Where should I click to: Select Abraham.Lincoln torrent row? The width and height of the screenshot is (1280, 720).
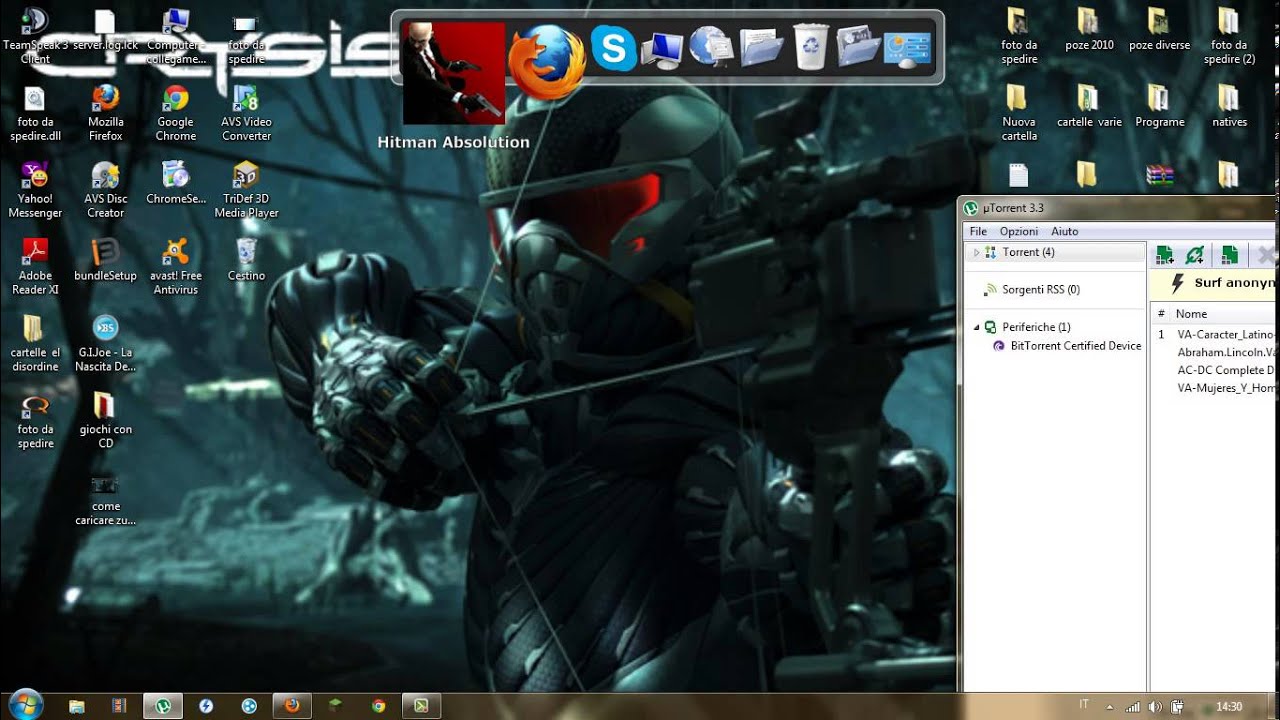point(1215,353)
